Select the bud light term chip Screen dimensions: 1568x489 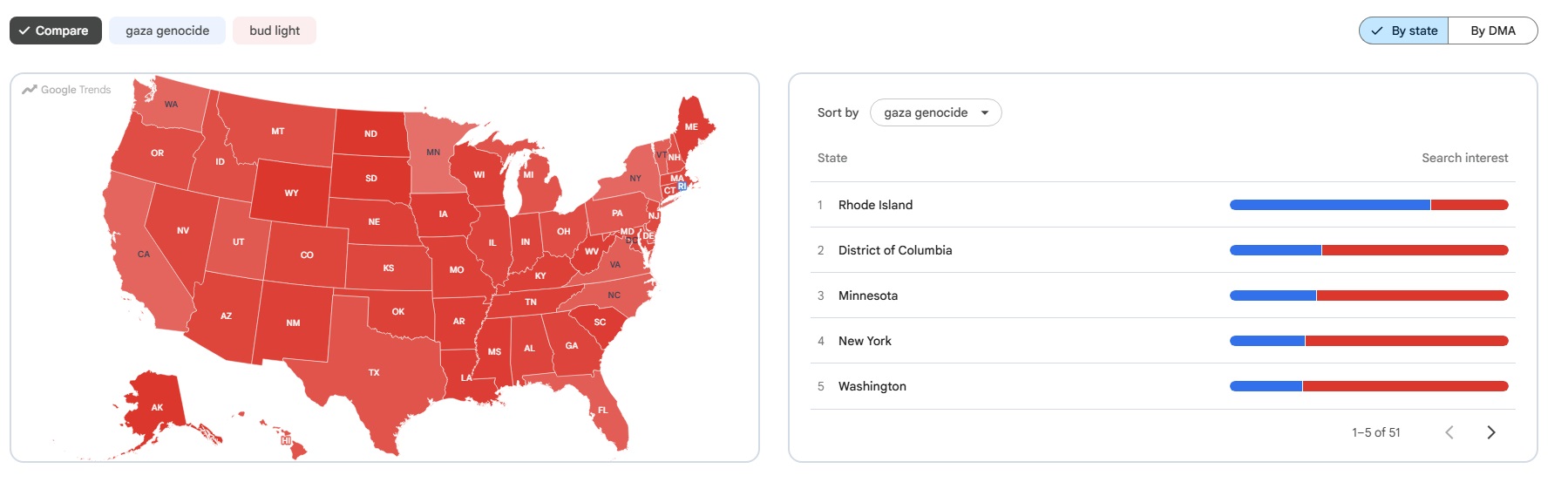(x=275, y=31)
